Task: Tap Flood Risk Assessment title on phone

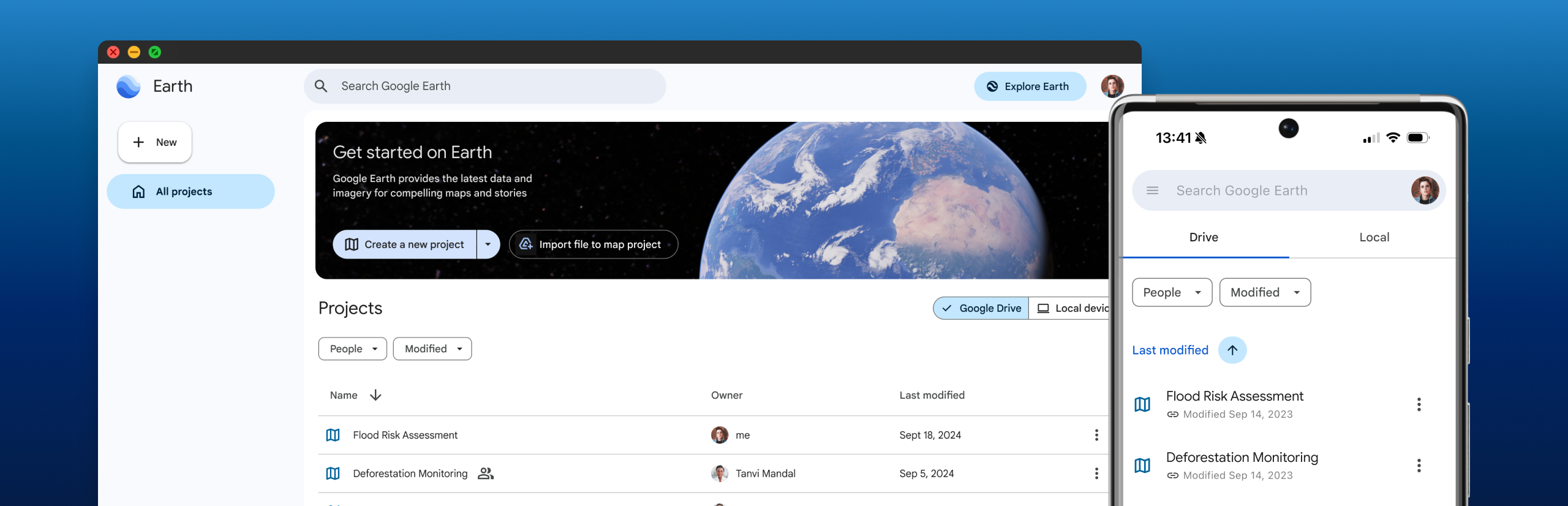Action: pyautogui.click(x=1234, y=396)
